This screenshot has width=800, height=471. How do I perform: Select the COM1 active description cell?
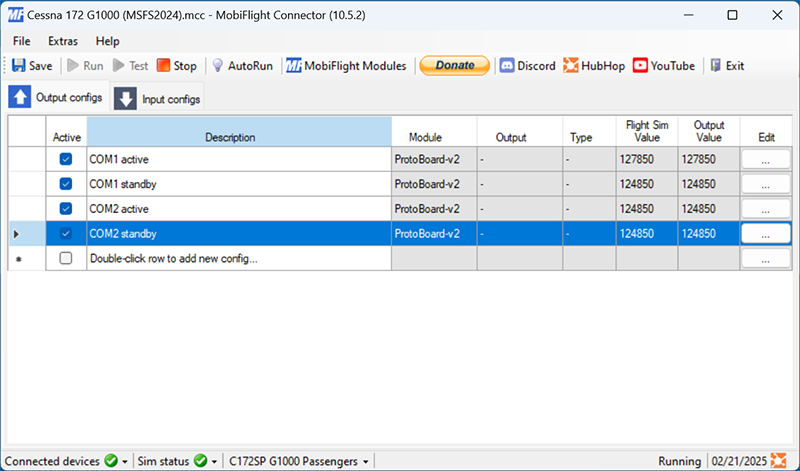coord(239,159)
